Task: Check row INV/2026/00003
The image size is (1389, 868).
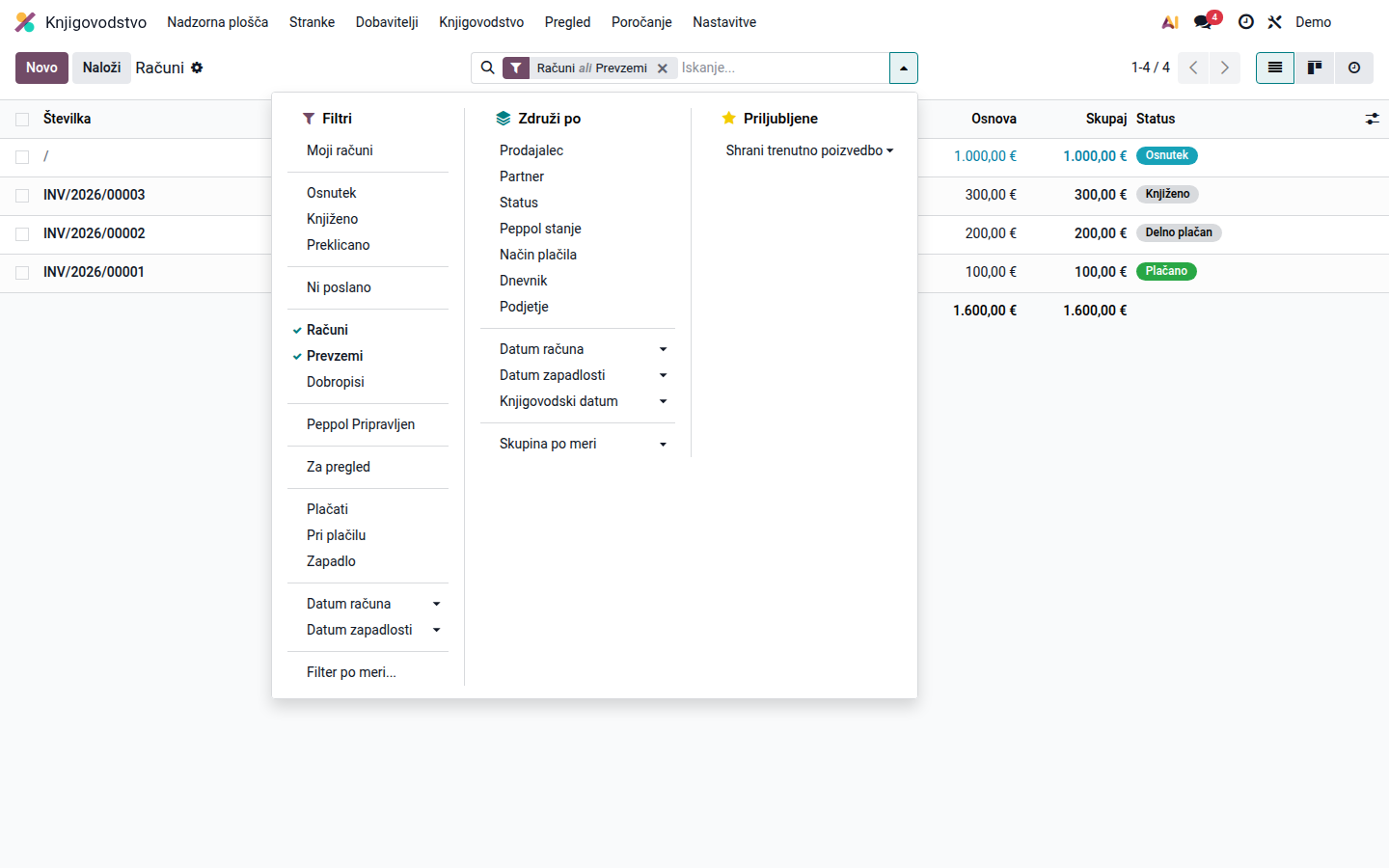Action: click(22, 196)
